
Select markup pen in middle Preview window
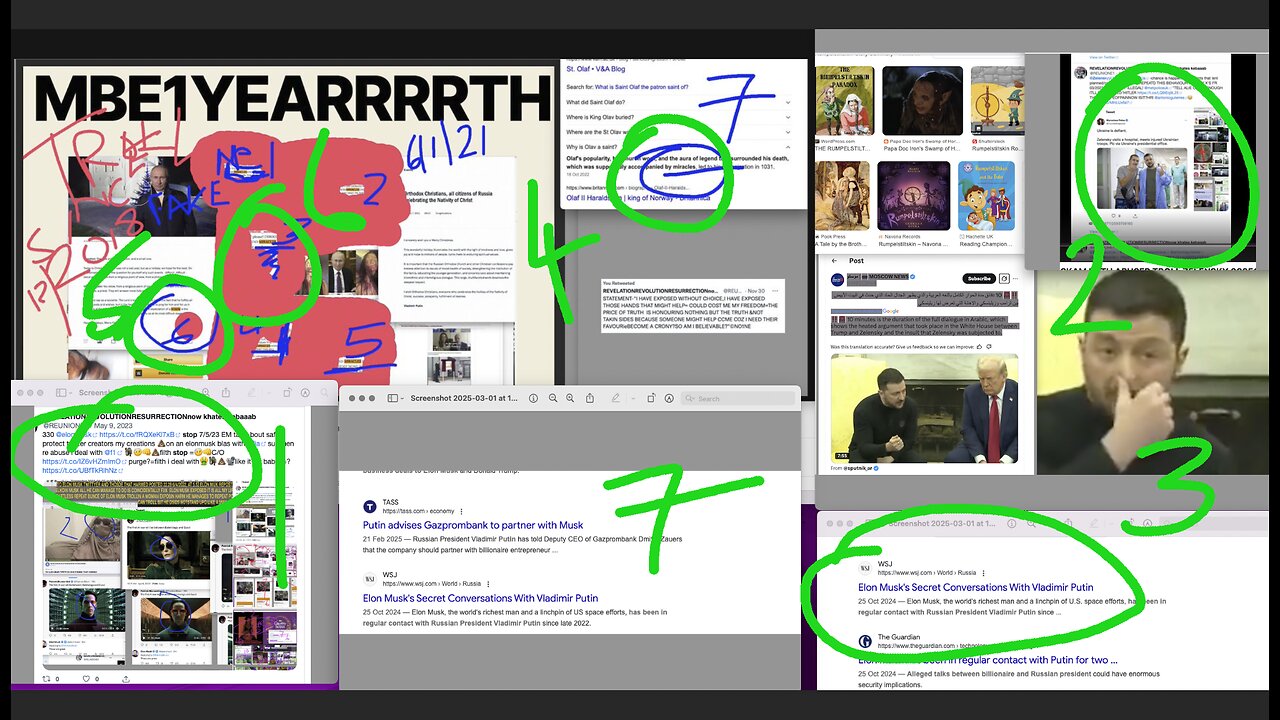point(616,398)
